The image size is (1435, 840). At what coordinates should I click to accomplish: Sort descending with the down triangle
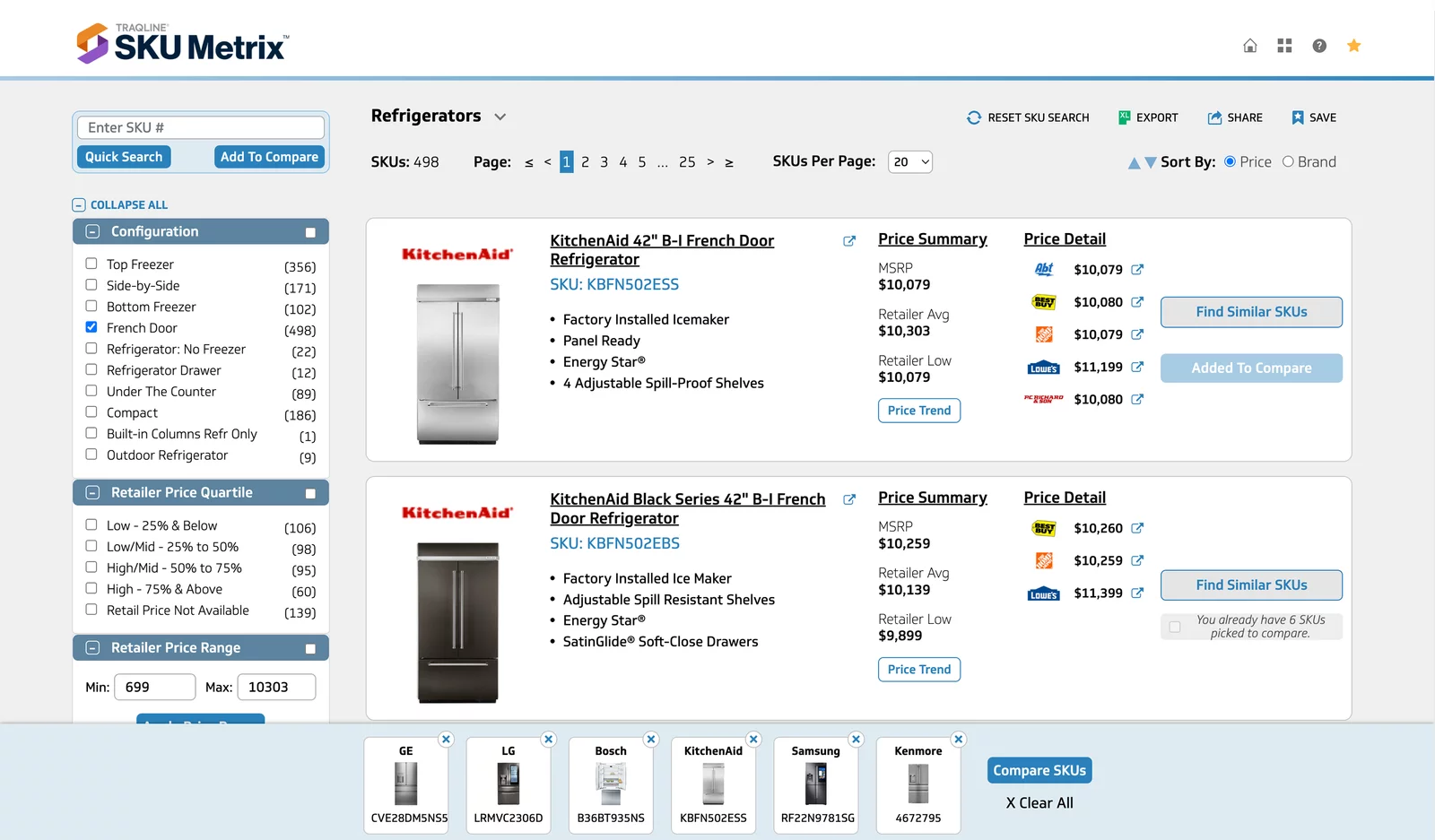point(1151,163)
